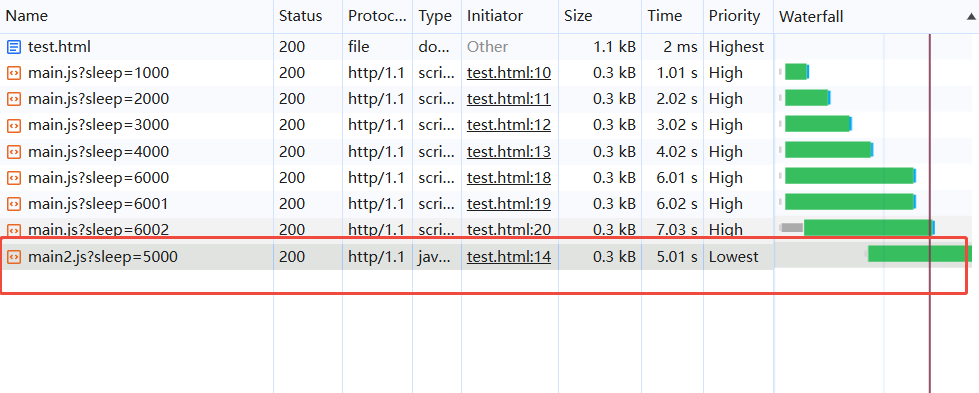Open initiator link test.html:19
Screen dimensions: 979x393
509,204
